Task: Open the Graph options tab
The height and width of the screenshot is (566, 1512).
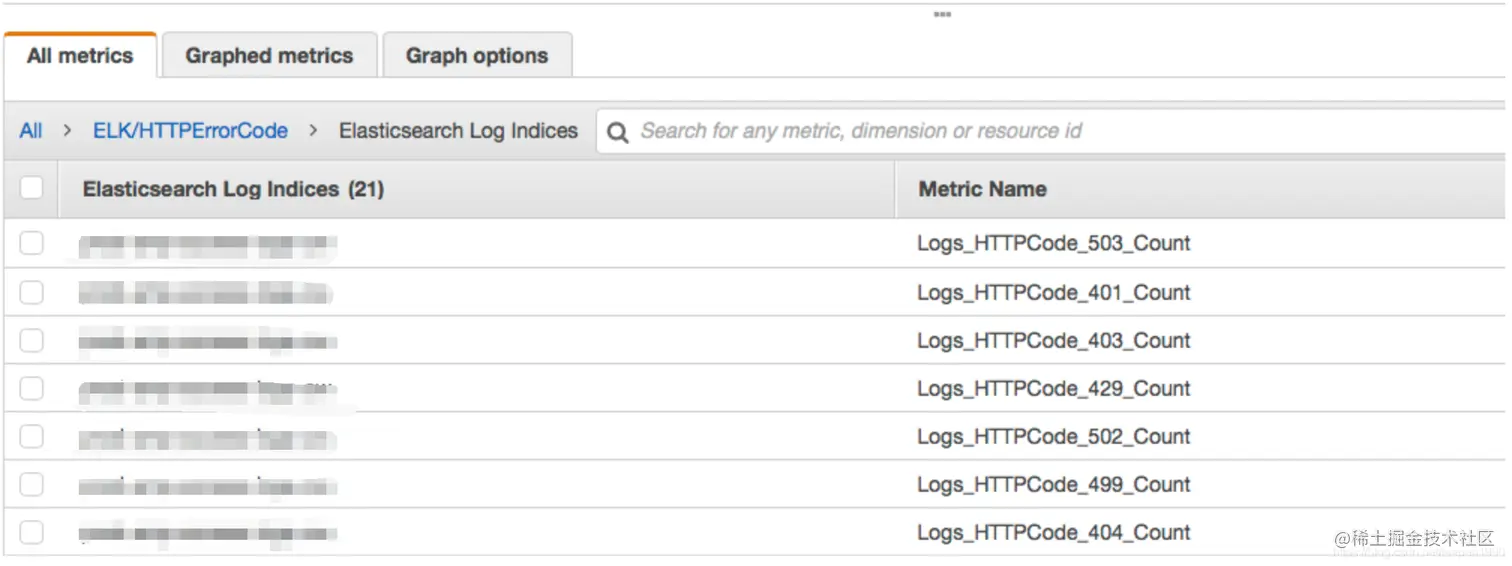Action: click(x=477, y=56)
